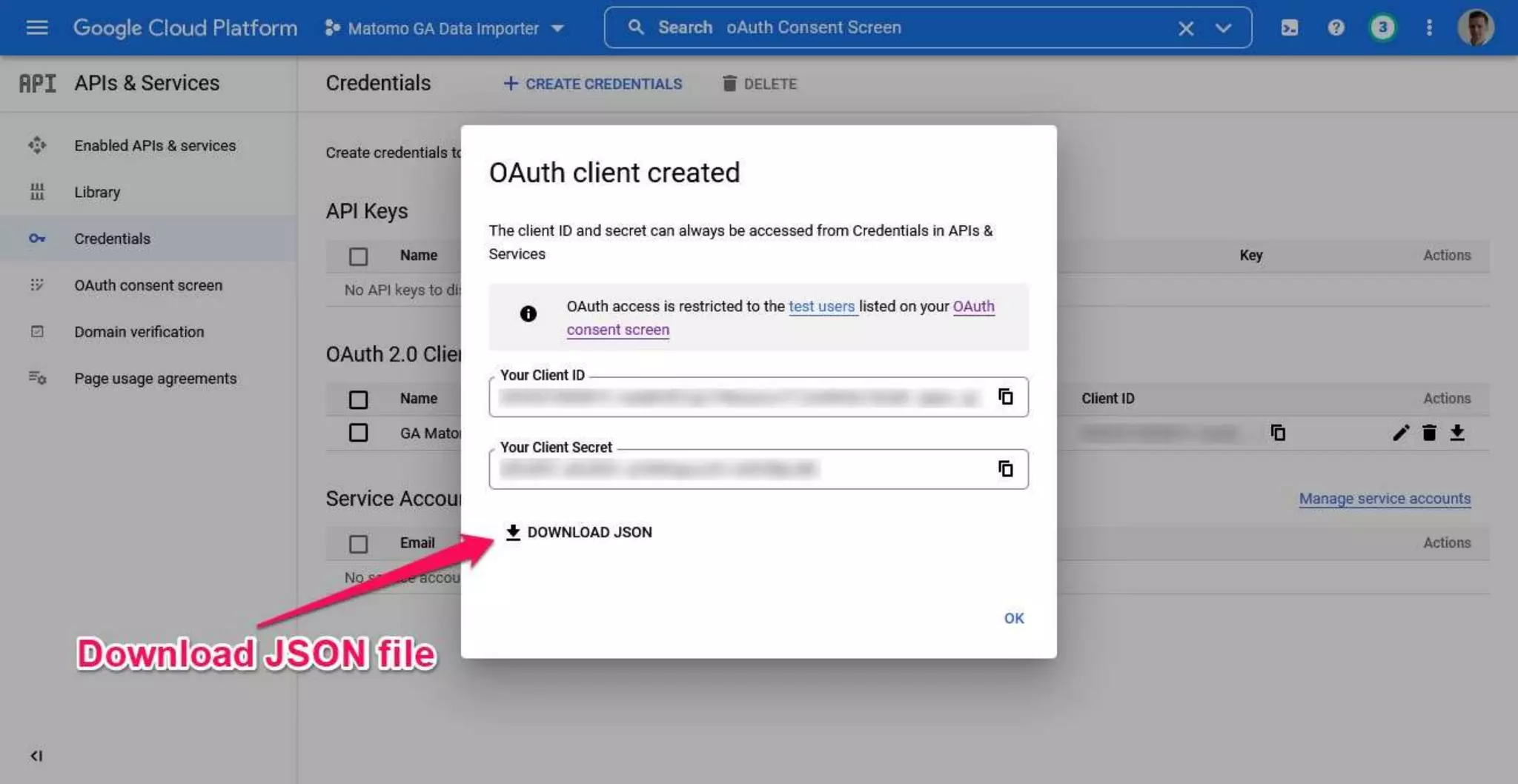Viewport: 1518px width, 784px height.
Task: Collapse the sidebar with the bottom arrow
Action: (36, 756)
